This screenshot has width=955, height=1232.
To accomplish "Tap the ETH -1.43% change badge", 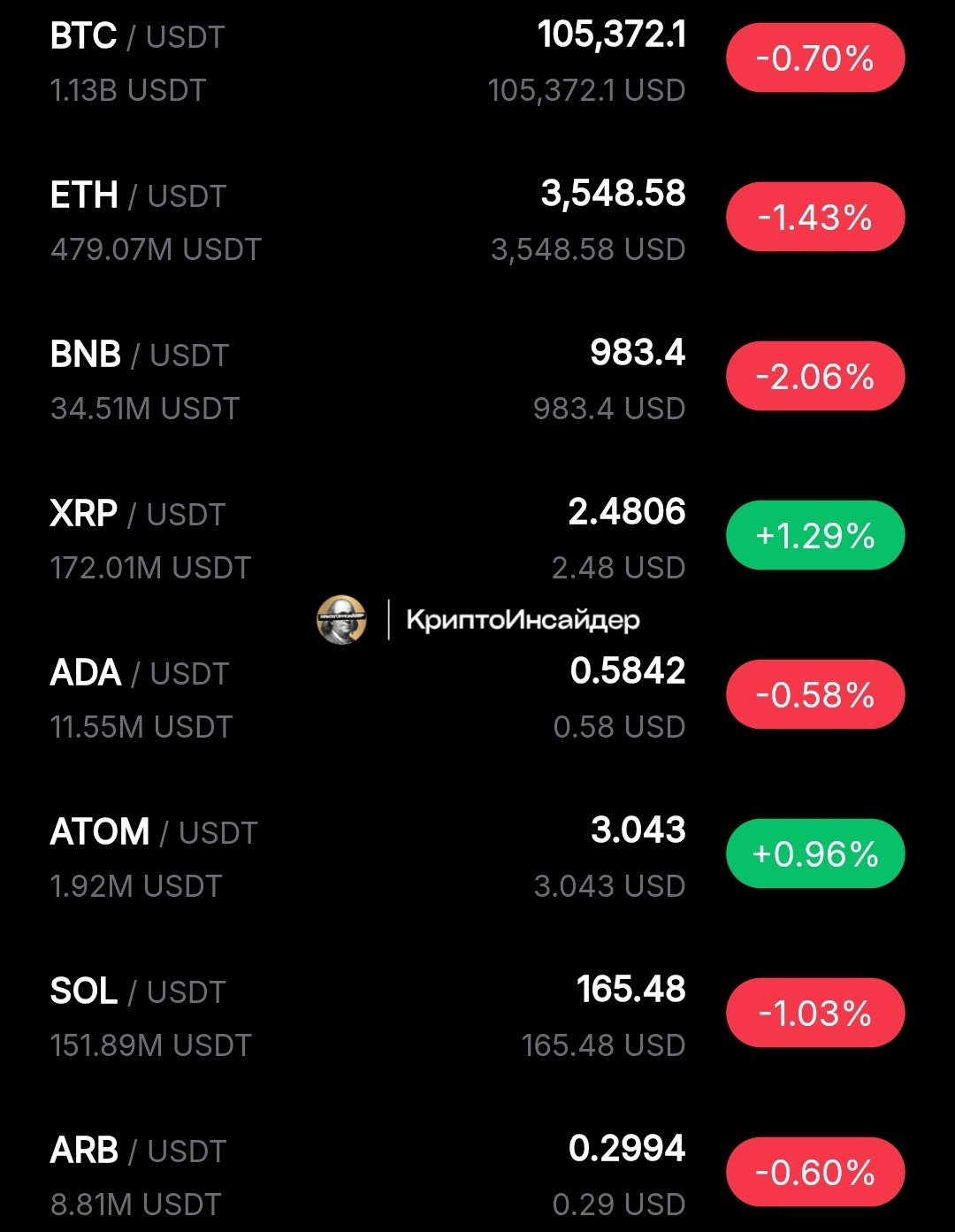I will [x=815, y=218].
